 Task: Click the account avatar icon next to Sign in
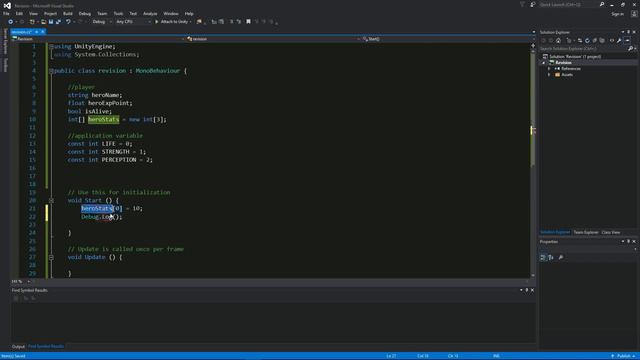pos(634,14)
